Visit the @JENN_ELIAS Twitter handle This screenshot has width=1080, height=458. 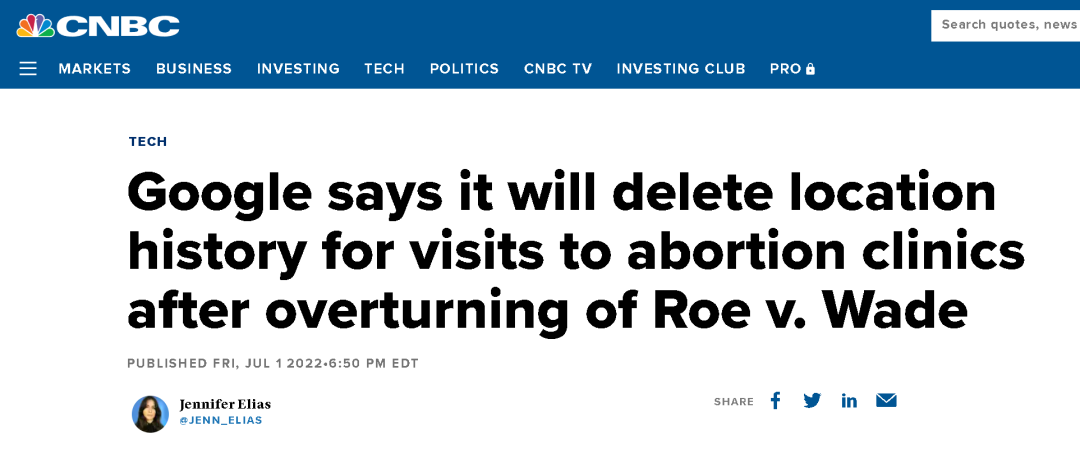220,420
